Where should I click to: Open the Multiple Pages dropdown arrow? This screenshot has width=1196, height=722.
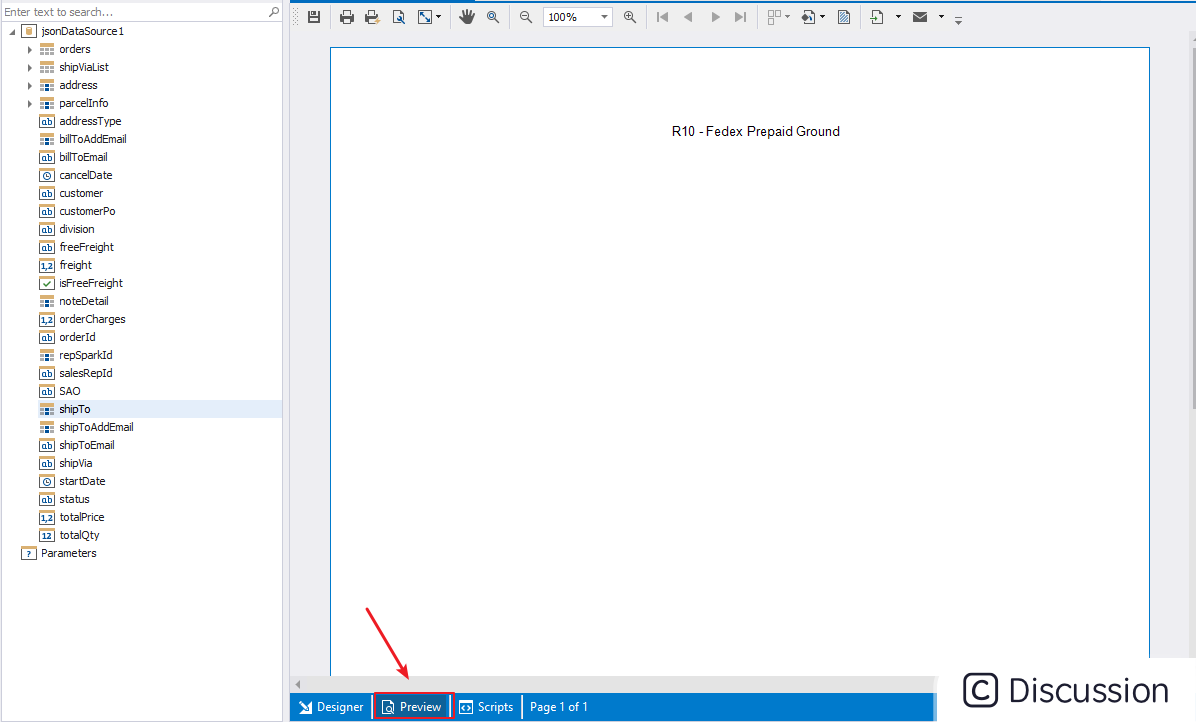click(x=787, y=17)
